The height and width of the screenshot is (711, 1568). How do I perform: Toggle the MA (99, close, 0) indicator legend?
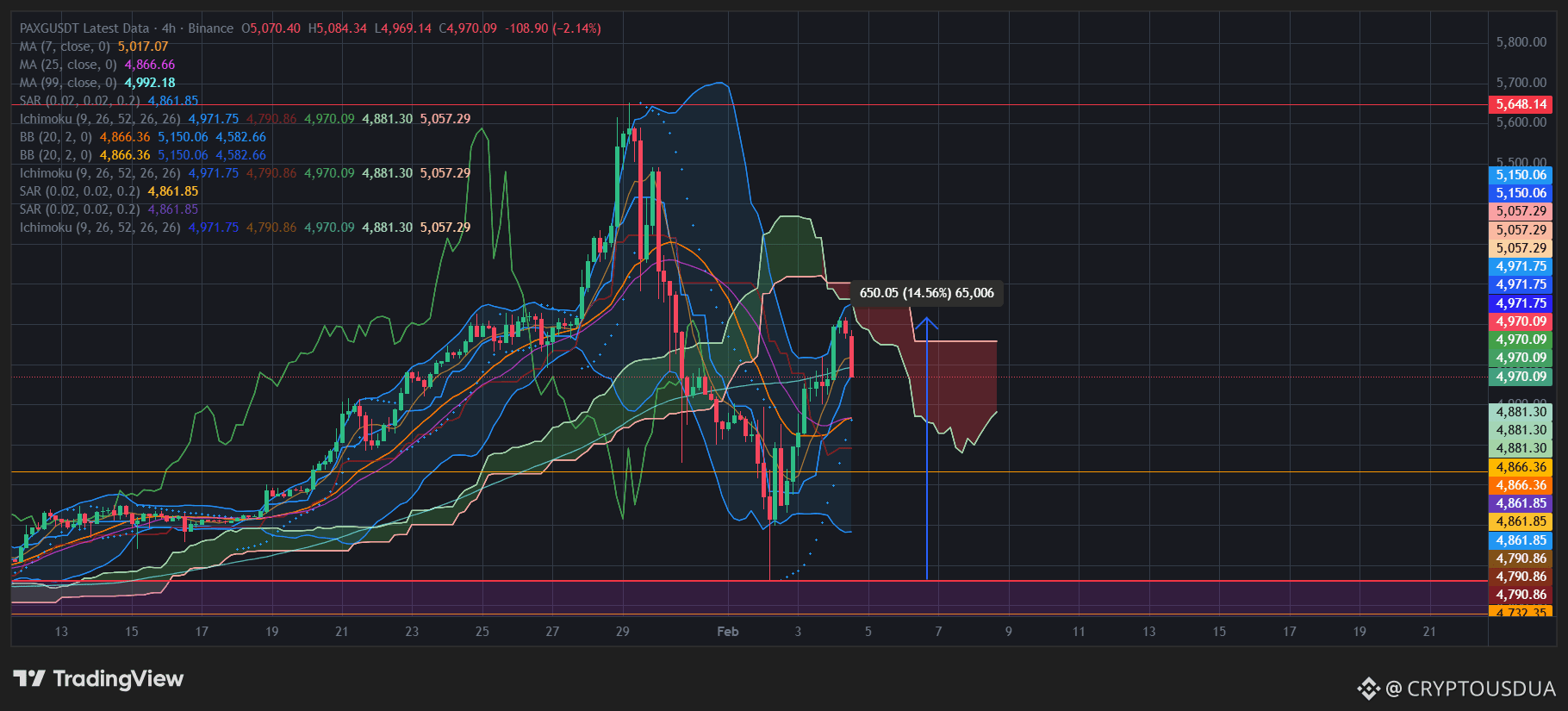(68, 83)
